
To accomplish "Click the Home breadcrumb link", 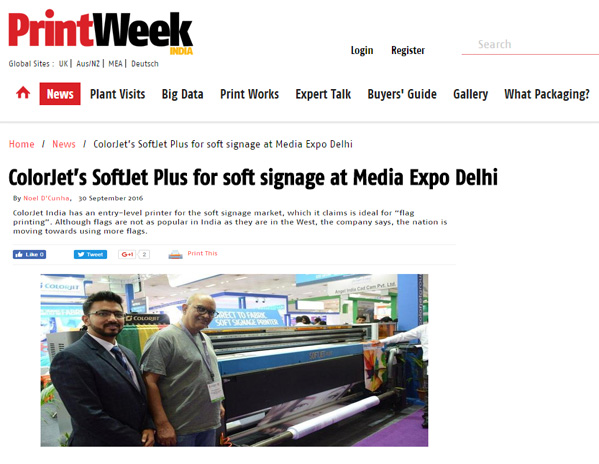I will [x=21, y=144].
